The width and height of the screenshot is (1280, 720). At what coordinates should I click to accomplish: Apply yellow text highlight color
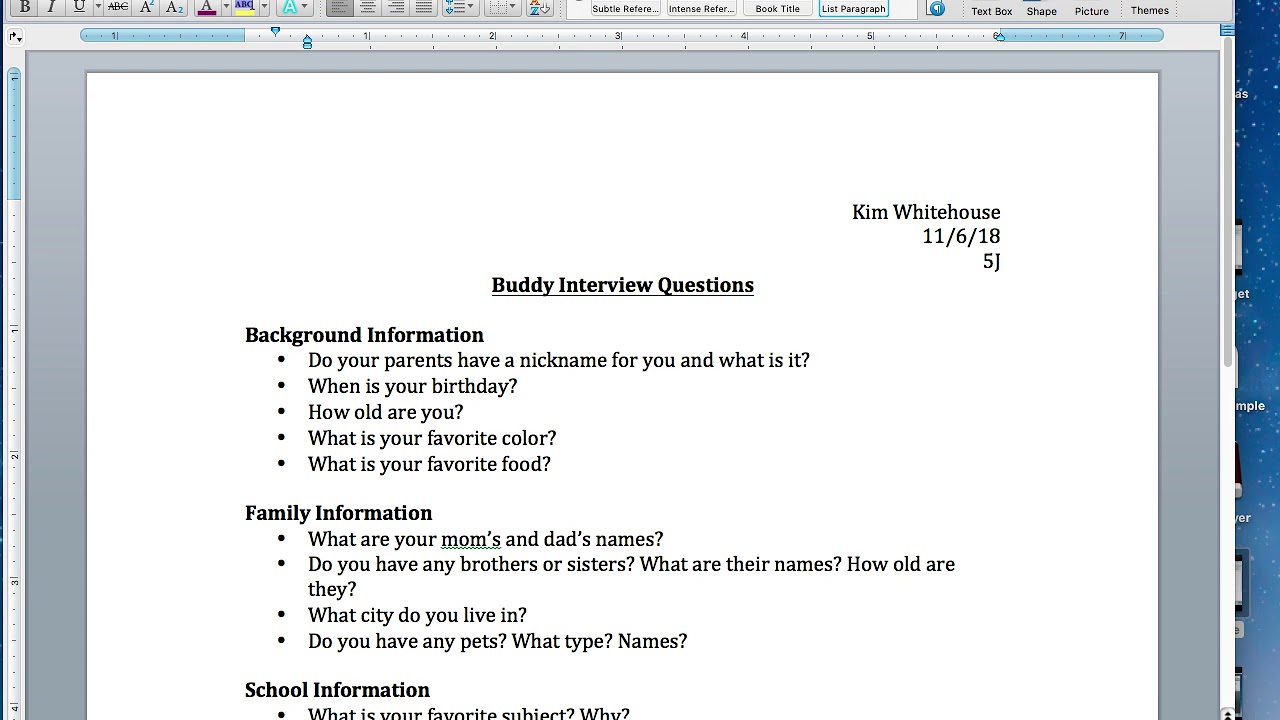(245, 7)
